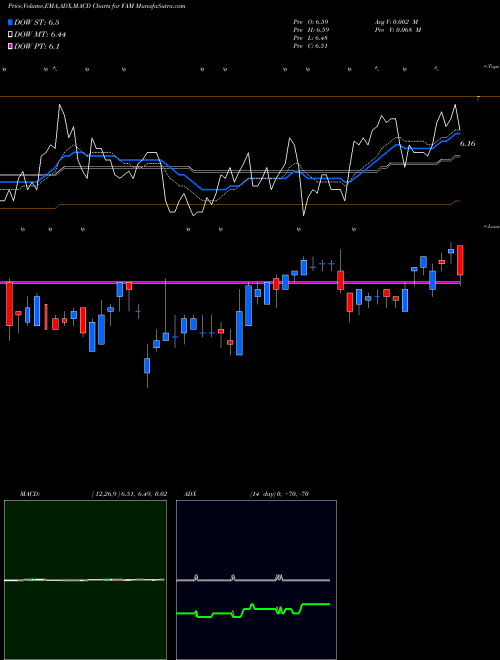Select the 'DOW MT: 6.44' legend label

coord(40,35)
